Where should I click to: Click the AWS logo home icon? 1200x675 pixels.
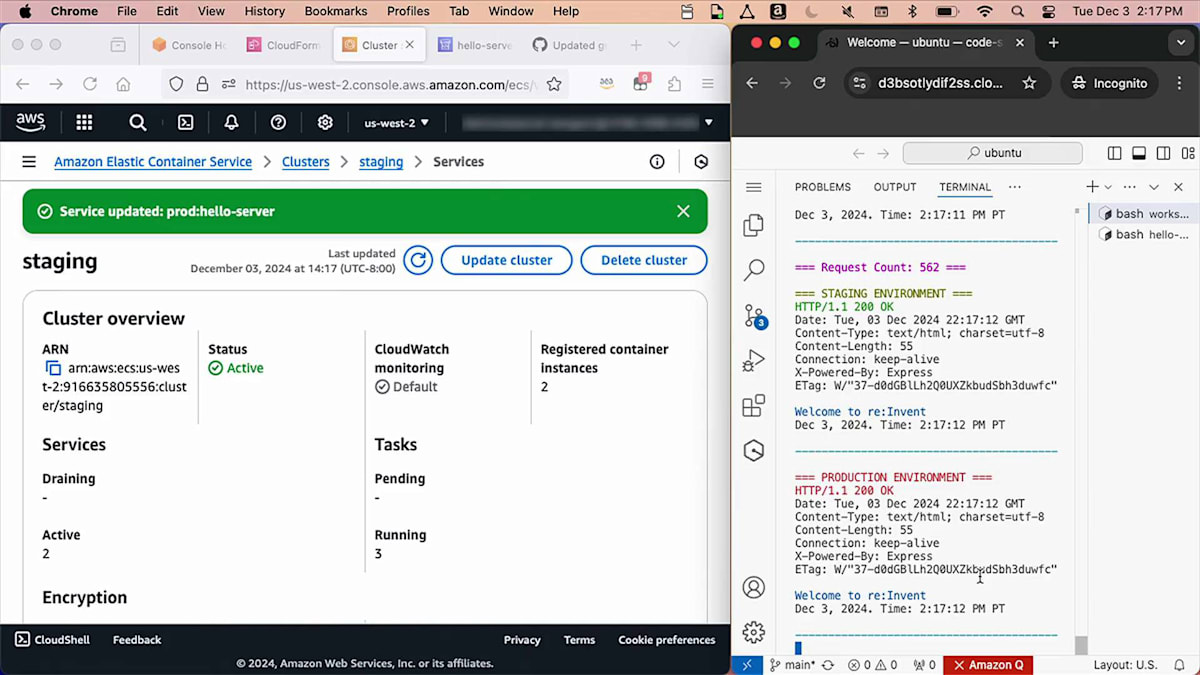pos(31,122)
